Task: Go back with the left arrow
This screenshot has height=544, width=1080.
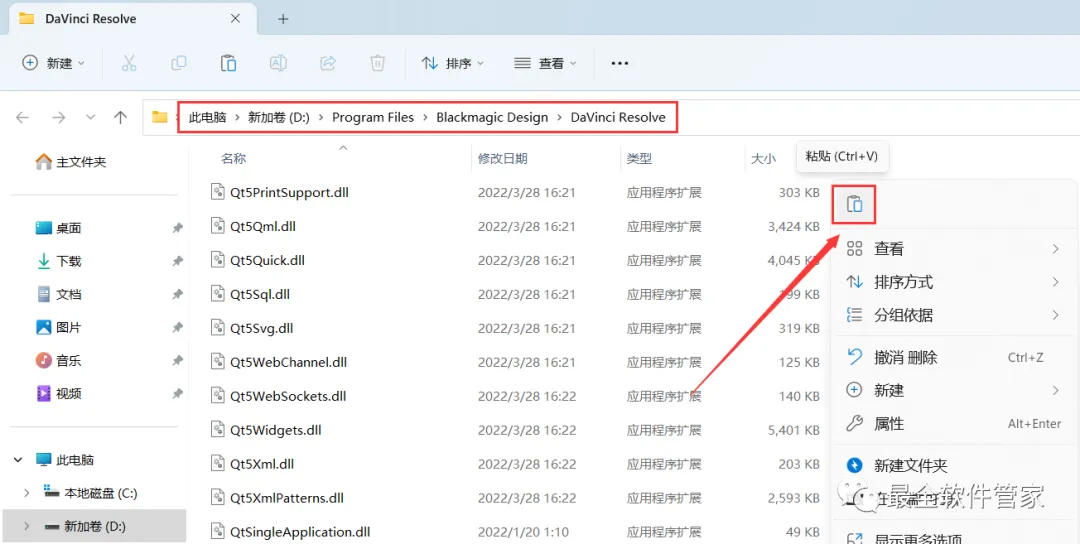Action: (x=23, y=117)
